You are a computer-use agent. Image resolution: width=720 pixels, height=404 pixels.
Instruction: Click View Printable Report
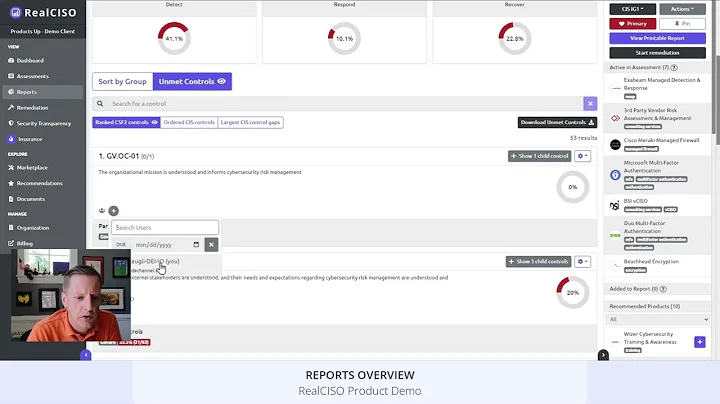[657, 38]
